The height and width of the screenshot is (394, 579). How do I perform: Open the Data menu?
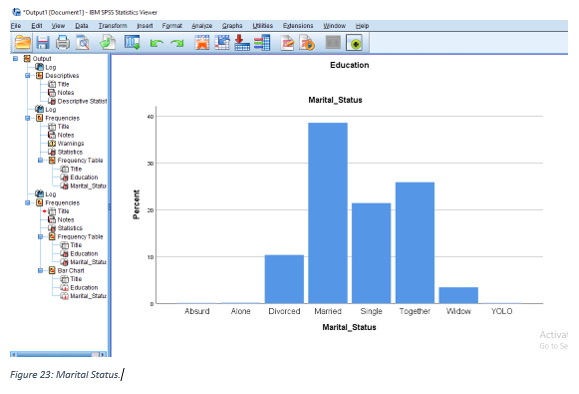pyautogui.click(x=82, y=25)
